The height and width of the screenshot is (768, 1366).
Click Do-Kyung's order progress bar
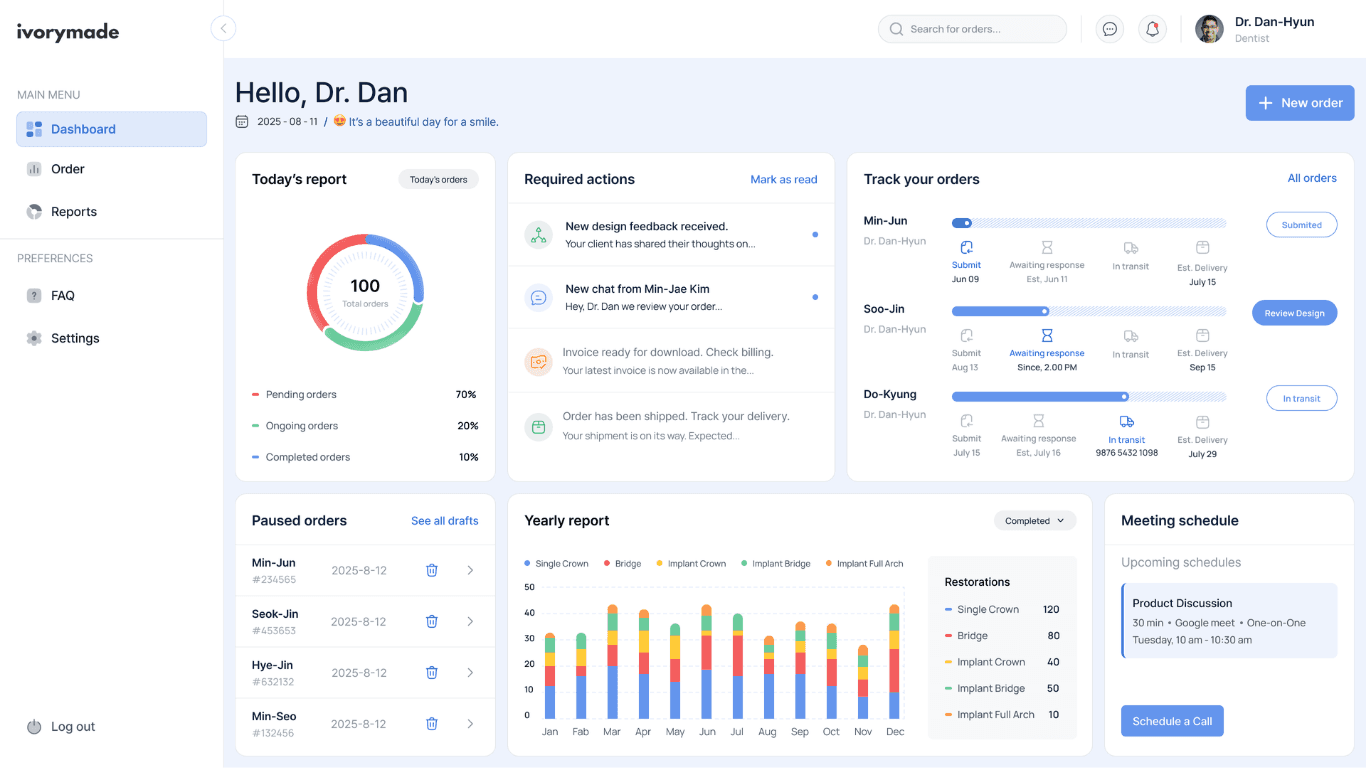click(x=1089, y=397)
